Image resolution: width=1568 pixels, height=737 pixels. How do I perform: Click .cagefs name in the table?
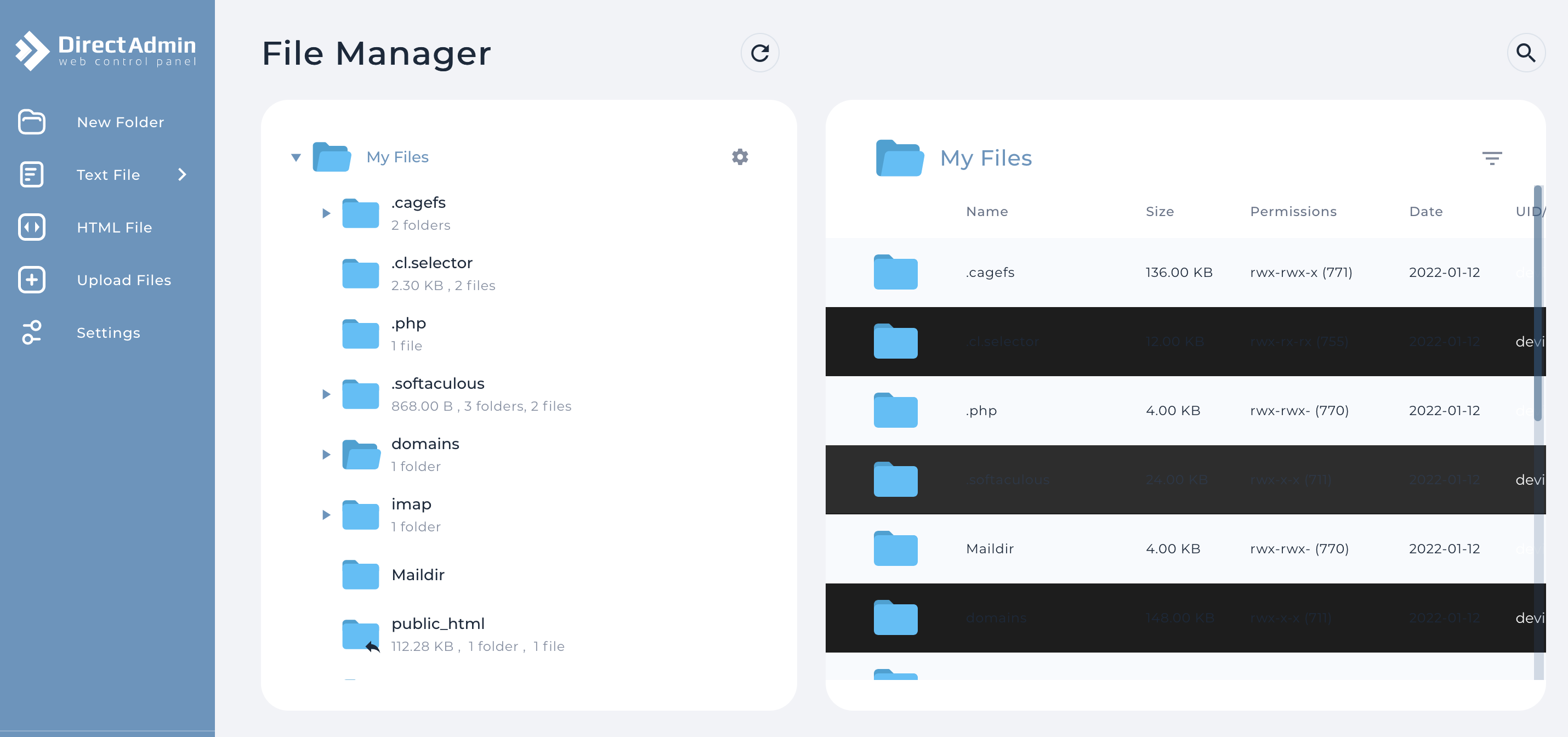990,272
